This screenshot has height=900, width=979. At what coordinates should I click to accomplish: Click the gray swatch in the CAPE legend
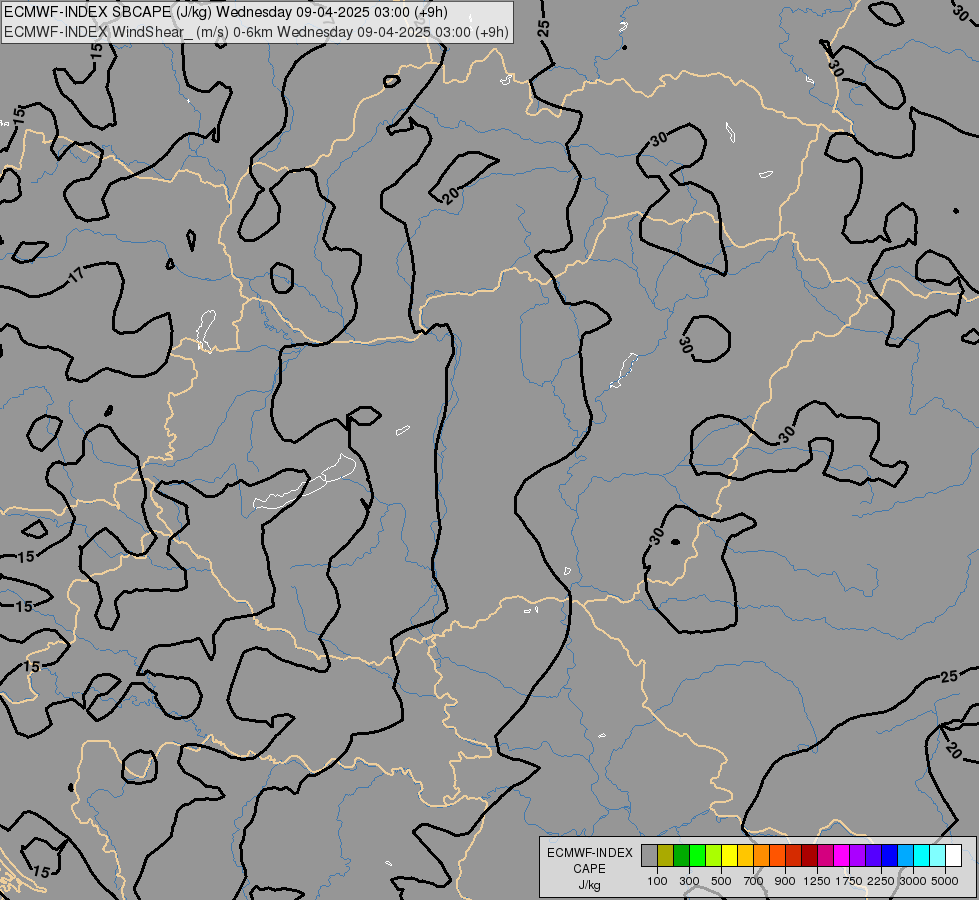pyautogui.click(x=649, y=855)
